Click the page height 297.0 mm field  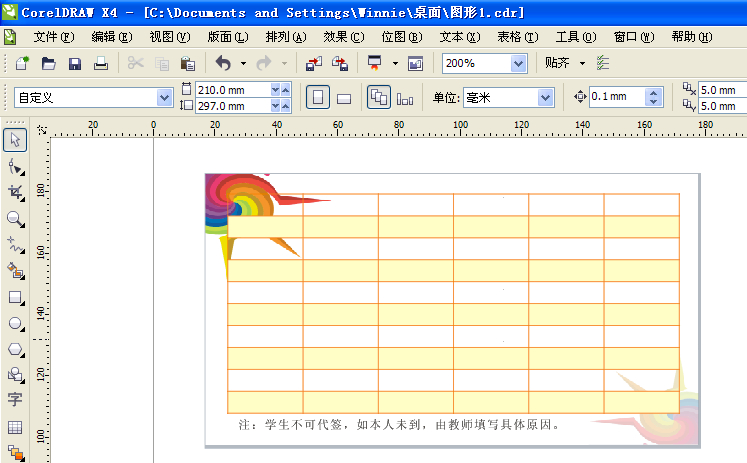[232, 106]
